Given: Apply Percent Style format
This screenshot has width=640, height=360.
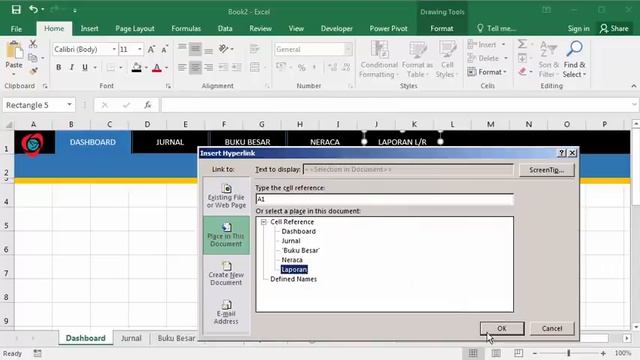Looking at the screenshot, I should (302, 68).
